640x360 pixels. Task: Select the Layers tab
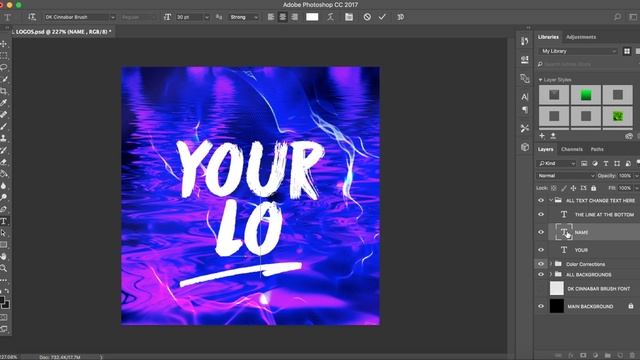point(545,149)
